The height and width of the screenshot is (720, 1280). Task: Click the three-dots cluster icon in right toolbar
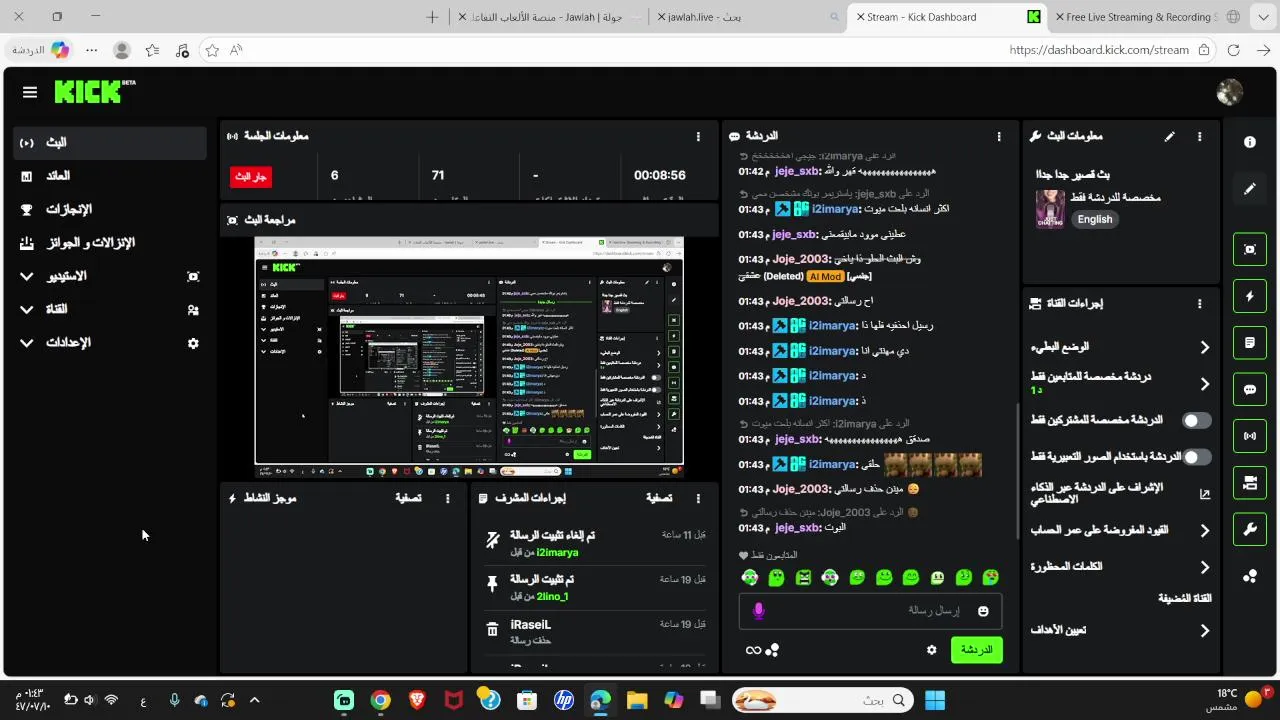(x=1250, y=576)
